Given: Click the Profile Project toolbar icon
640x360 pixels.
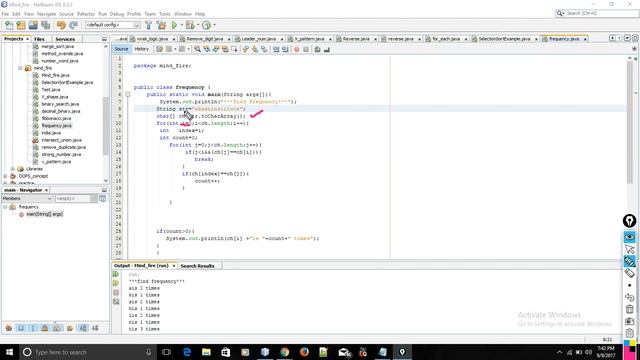Looking at the screenshot, I should [x=207, y=25].
